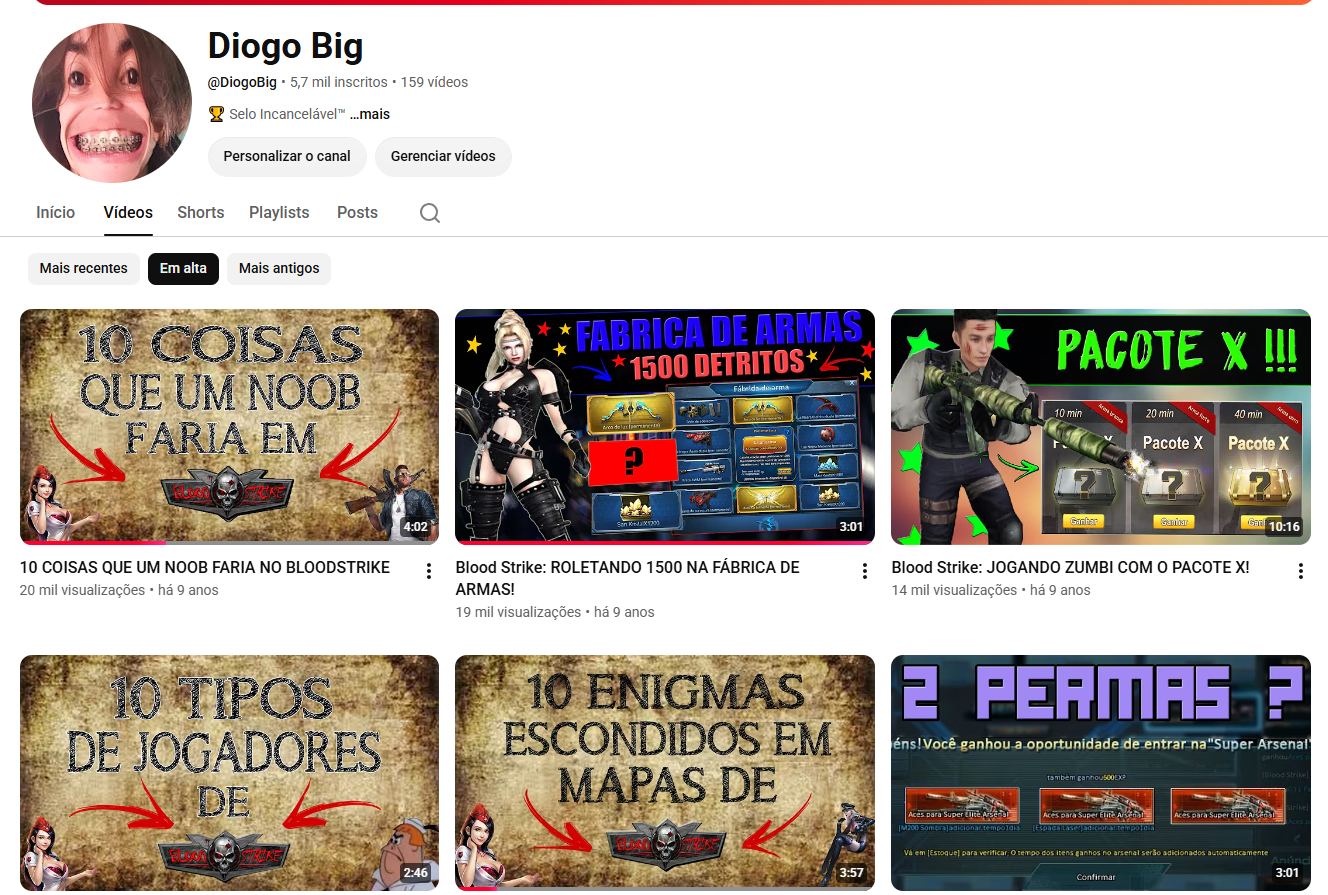Click '19 mil visualizações • há 9 anos' text

(x=555, y=612)
